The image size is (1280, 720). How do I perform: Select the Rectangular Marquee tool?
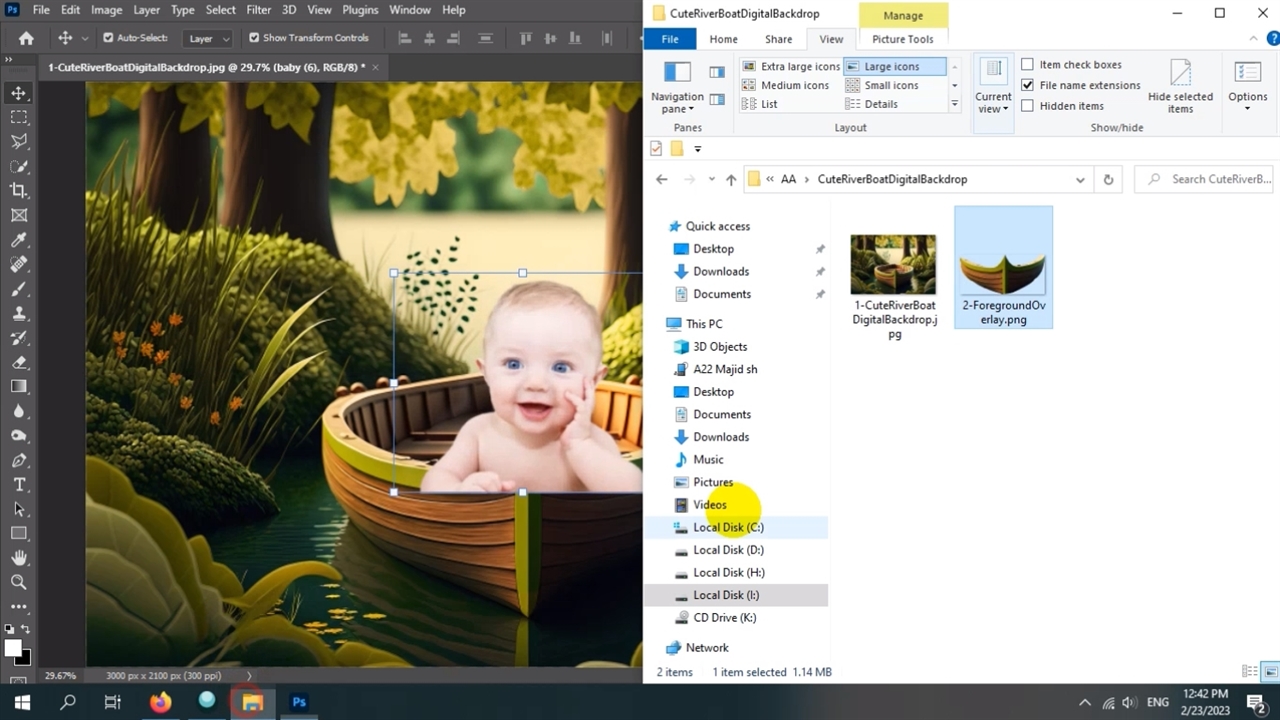point(19,117)
